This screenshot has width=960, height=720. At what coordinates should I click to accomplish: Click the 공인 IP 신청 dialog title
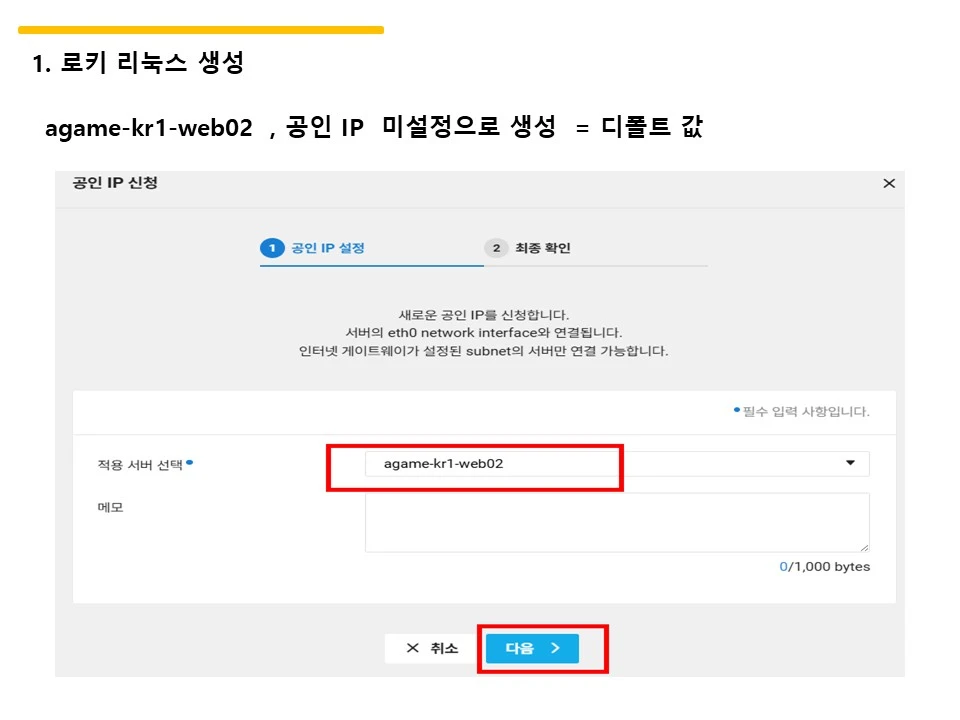tap(115, 182)
